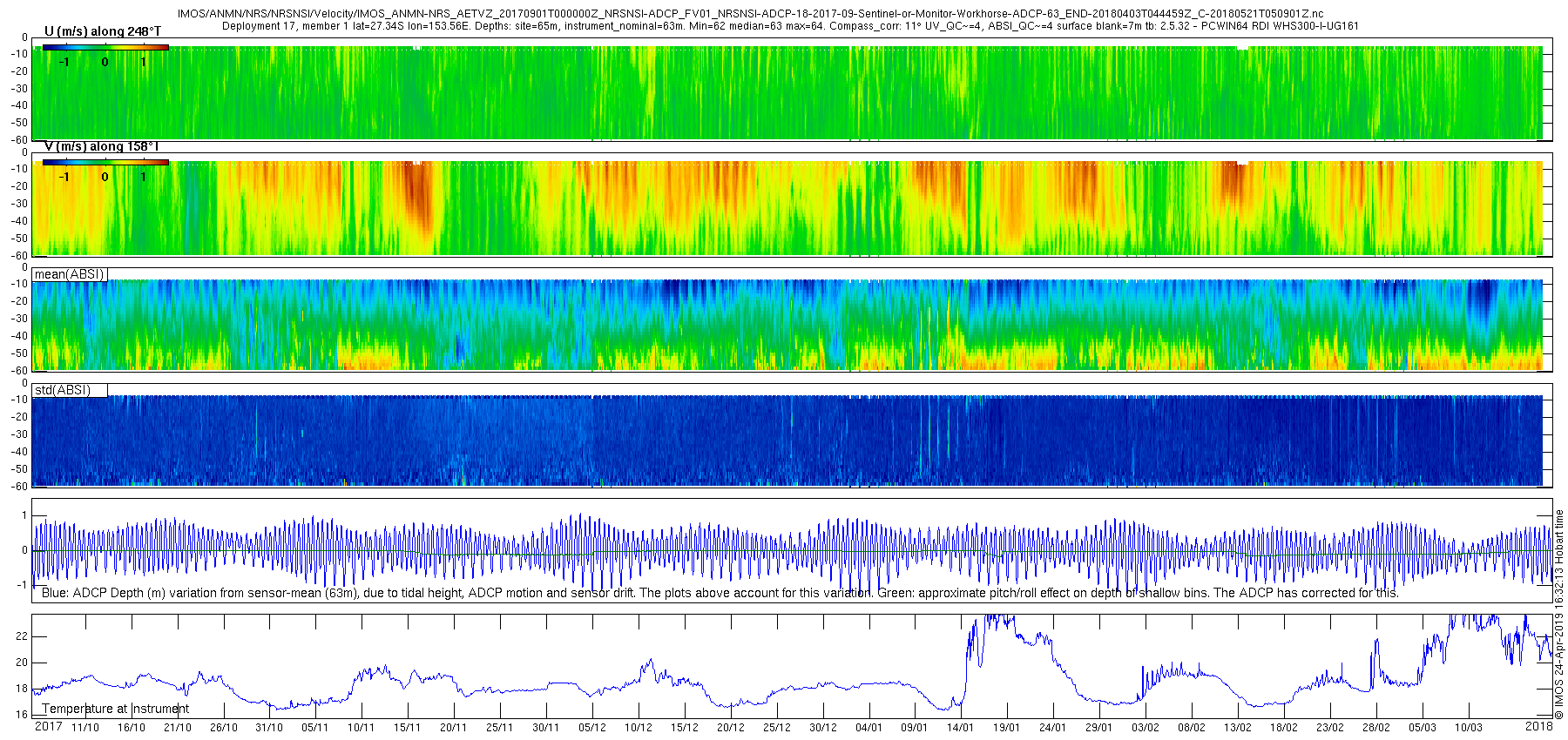The height and width of the screenshot is (740, 1568).
Task: Click the U velocity colorbar legend
Action: [105, 47]
